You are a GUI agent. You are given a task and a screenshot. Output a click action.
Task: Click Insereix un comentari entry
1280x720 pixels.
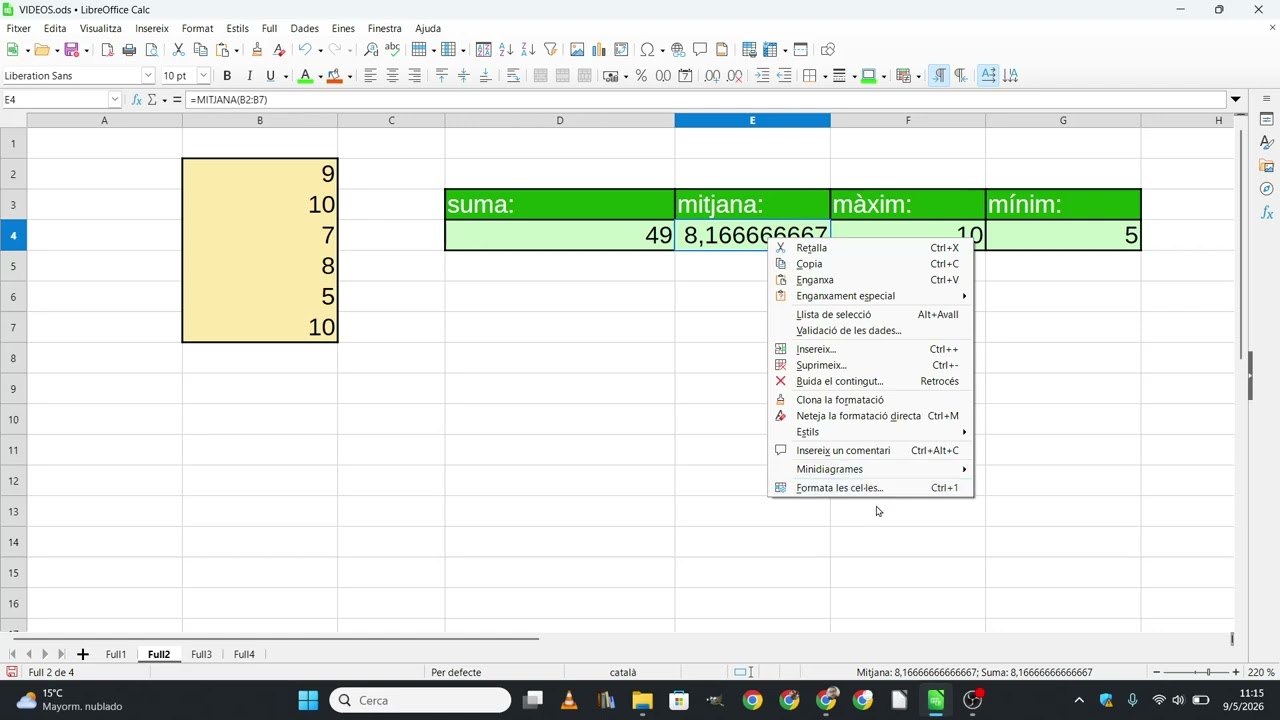click(x=870, y=450)
